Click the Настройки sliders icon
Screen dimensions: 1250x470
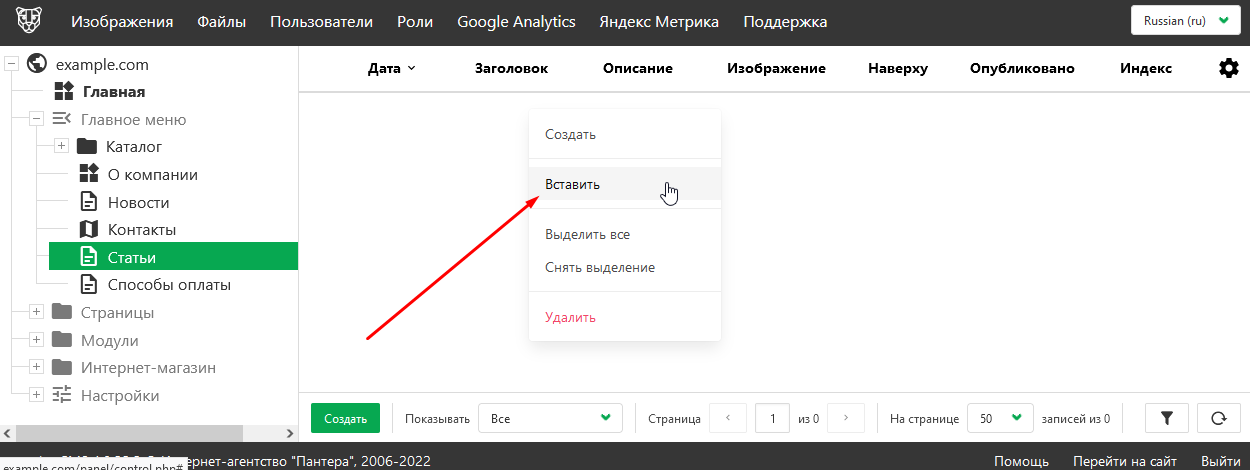[63, 395]
